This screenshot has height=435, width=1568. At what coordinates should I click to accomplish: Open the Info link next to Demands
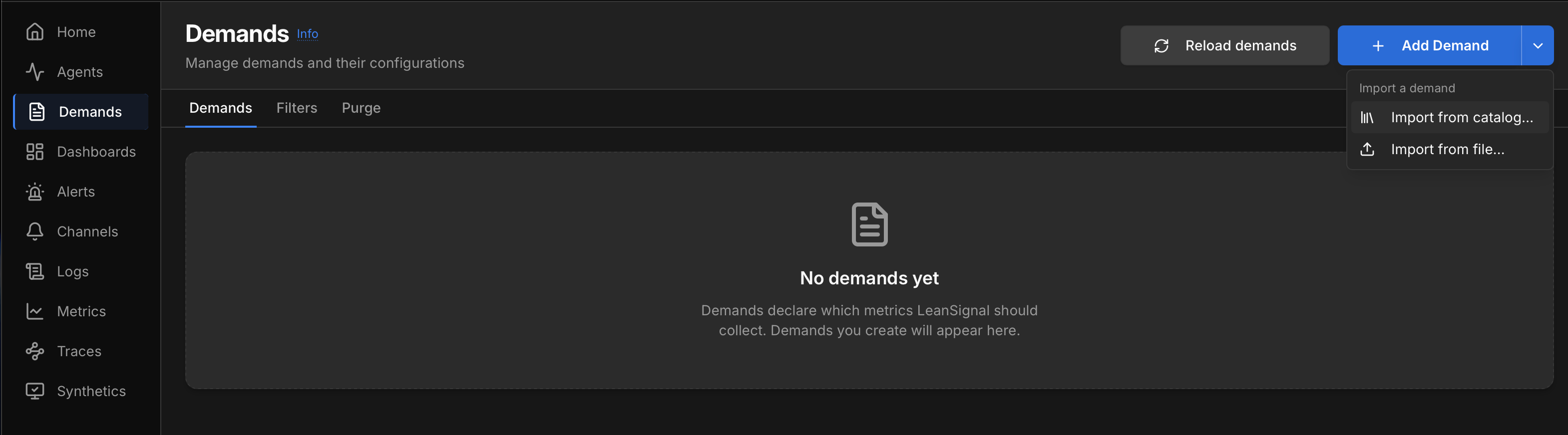[308, 34]
